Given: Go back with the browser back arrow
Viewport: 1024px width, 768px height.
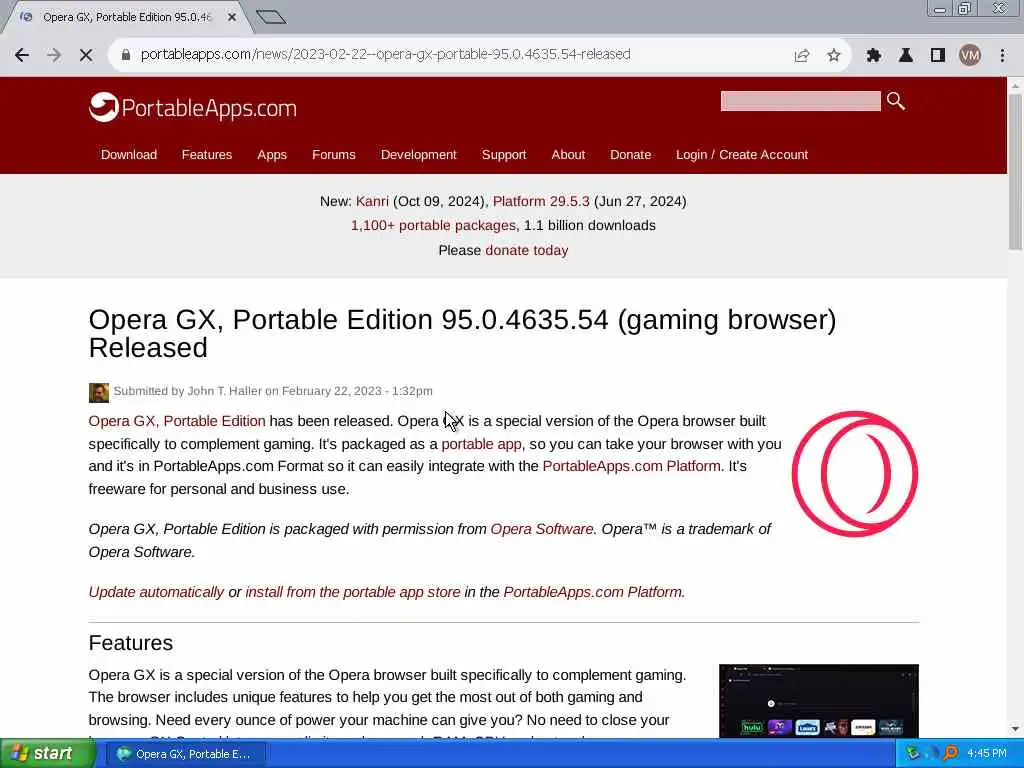Looking at the screenshot, I should tap(22, 55).
